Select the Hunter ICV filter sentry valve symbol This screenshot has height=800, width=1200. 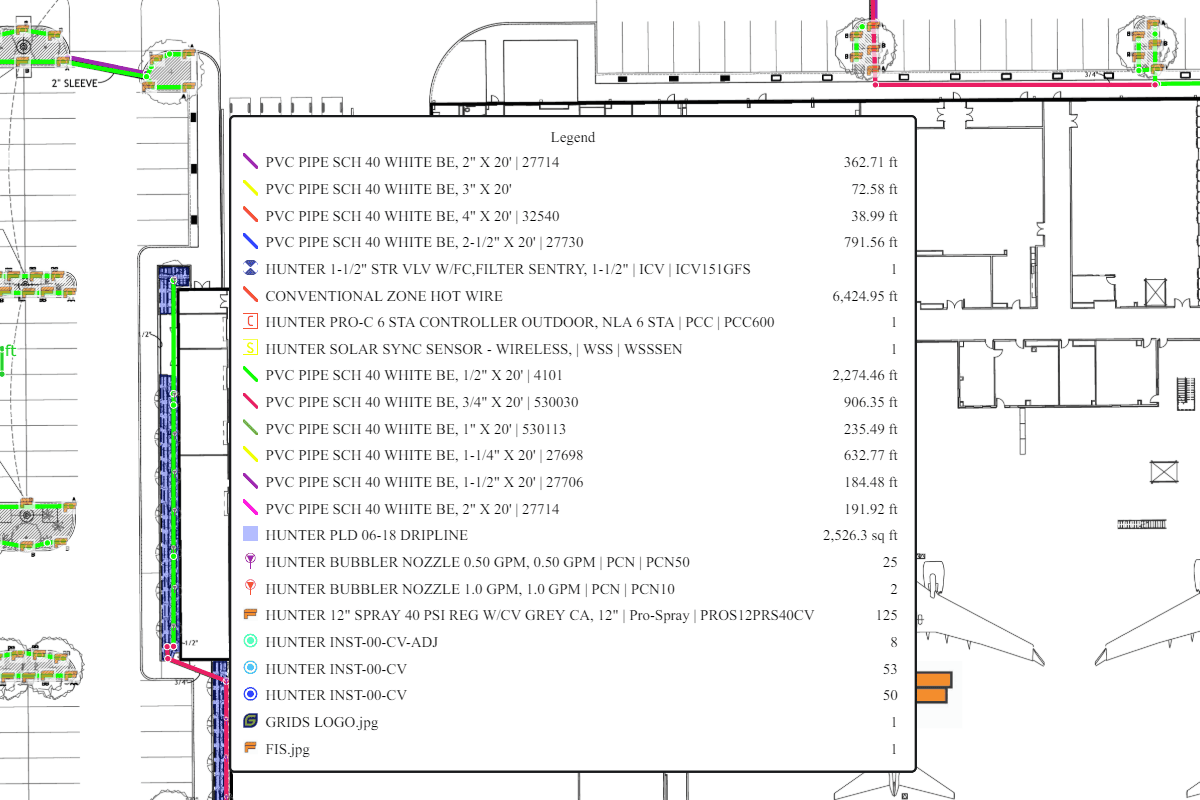250,268
